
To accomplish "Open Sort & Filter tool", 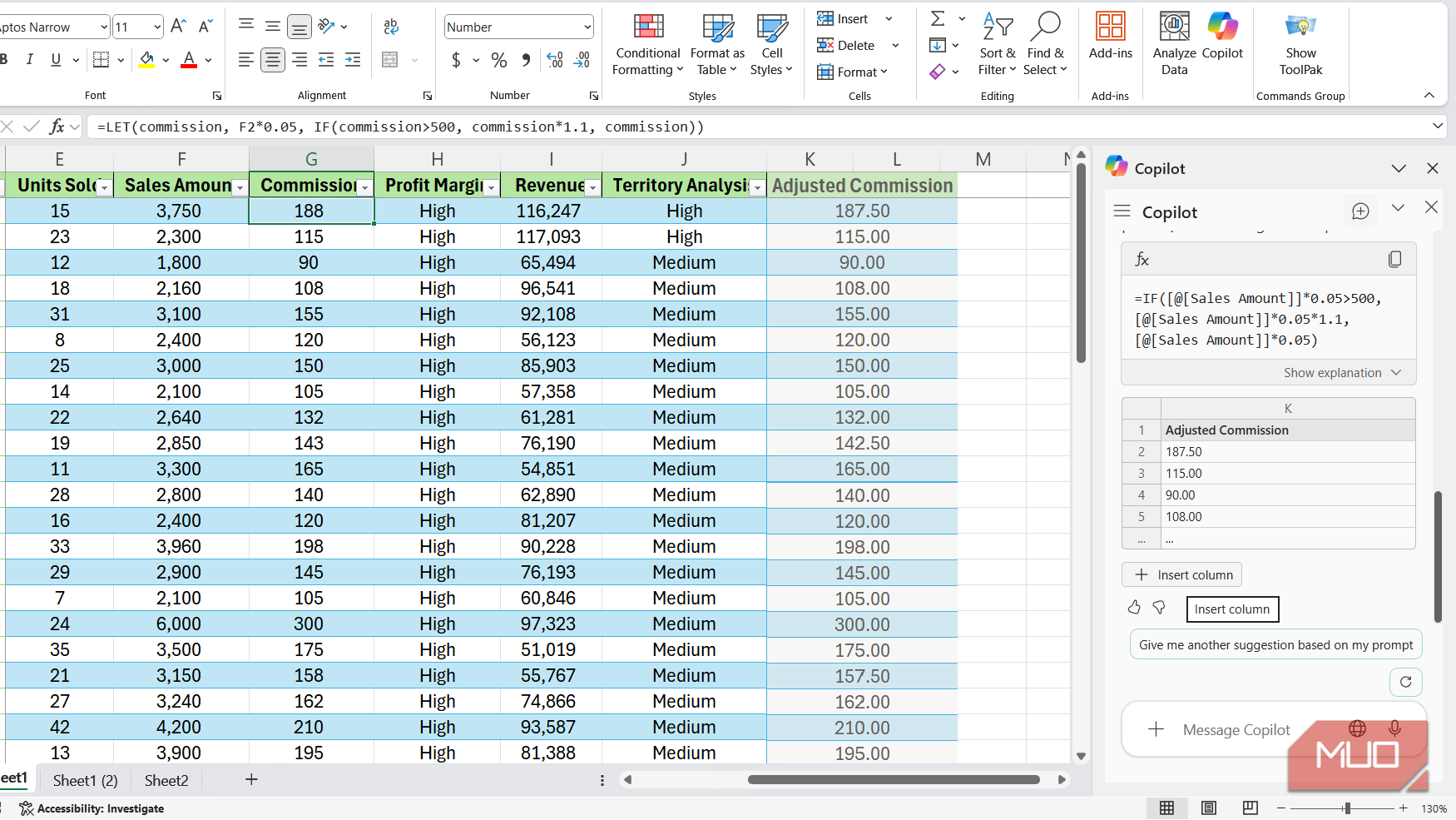I will click(x=997, y=45).
